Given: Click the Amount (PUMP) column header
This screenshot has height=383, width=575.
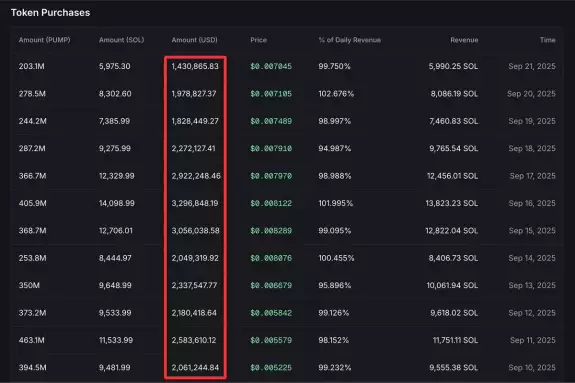Looking at the screenshot, I should pos(44,40).
